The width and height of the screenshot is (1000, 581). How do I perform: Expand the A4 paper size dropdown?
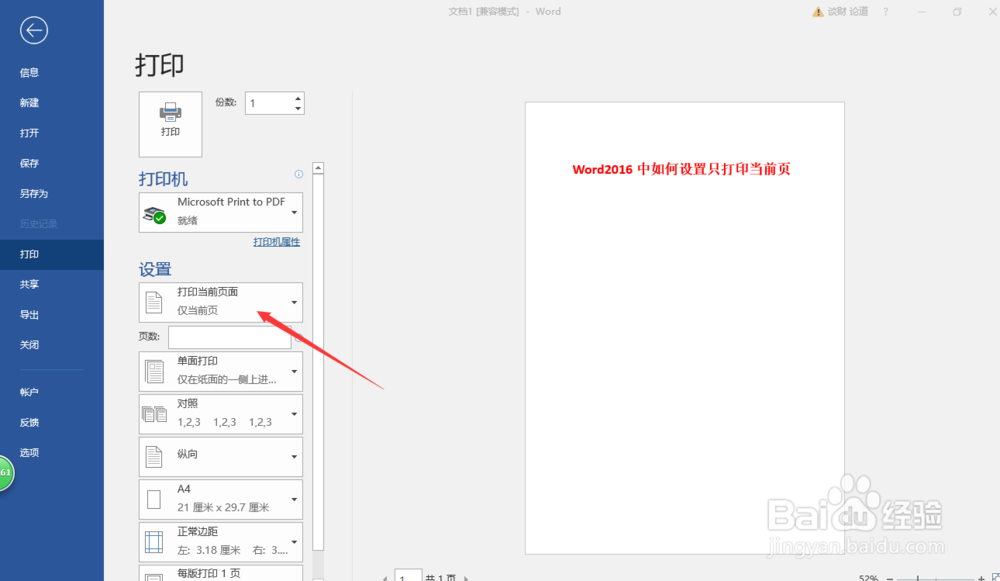(294, 499)
